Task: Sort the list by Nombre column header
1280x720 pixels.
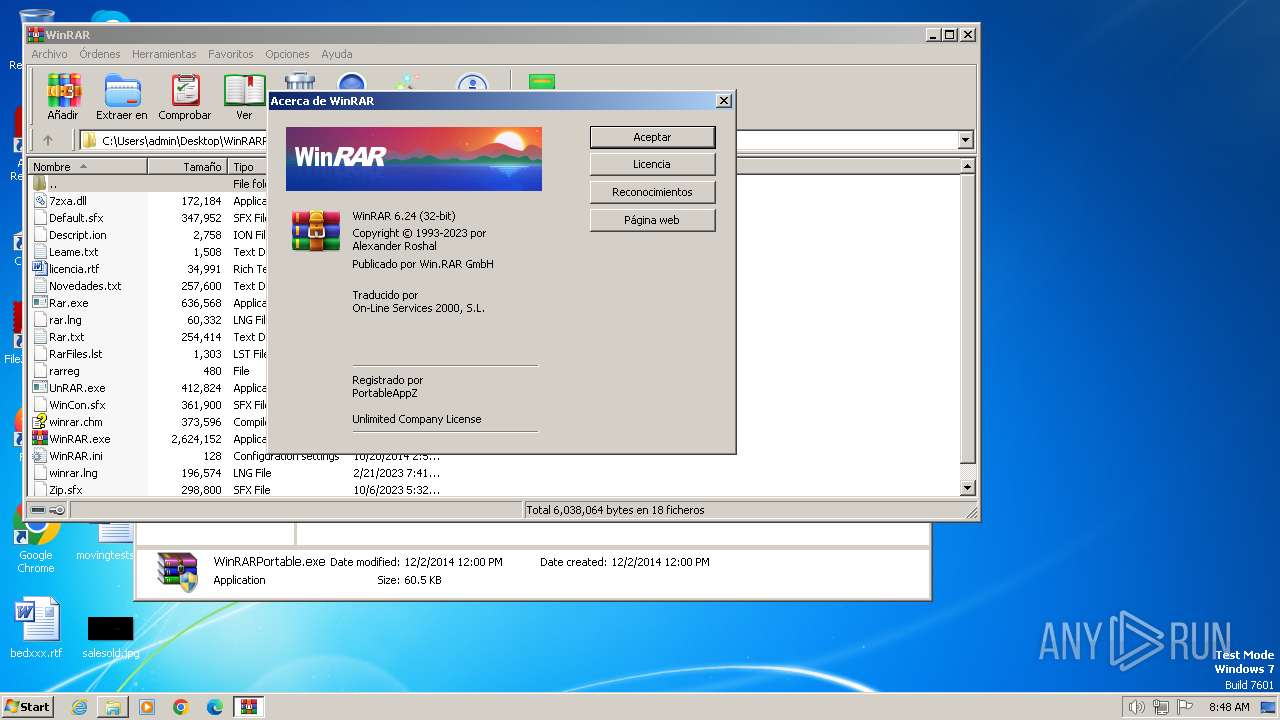Action: (88, 167)
